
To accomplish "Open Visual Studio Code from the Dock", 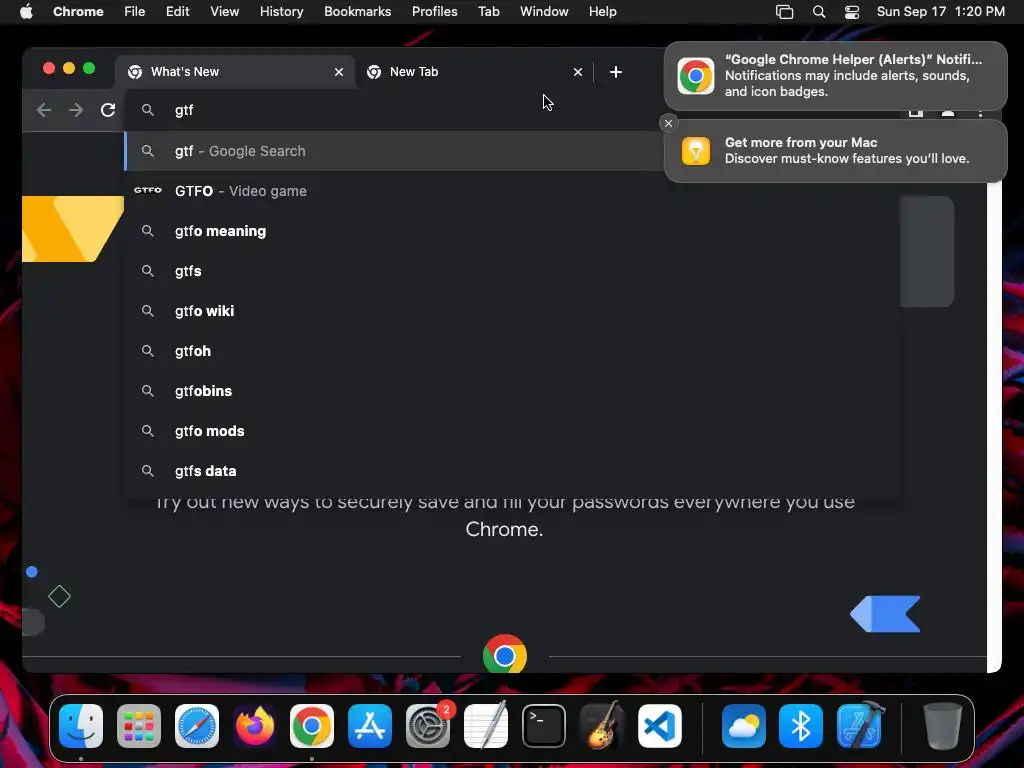I will [660, 726].
